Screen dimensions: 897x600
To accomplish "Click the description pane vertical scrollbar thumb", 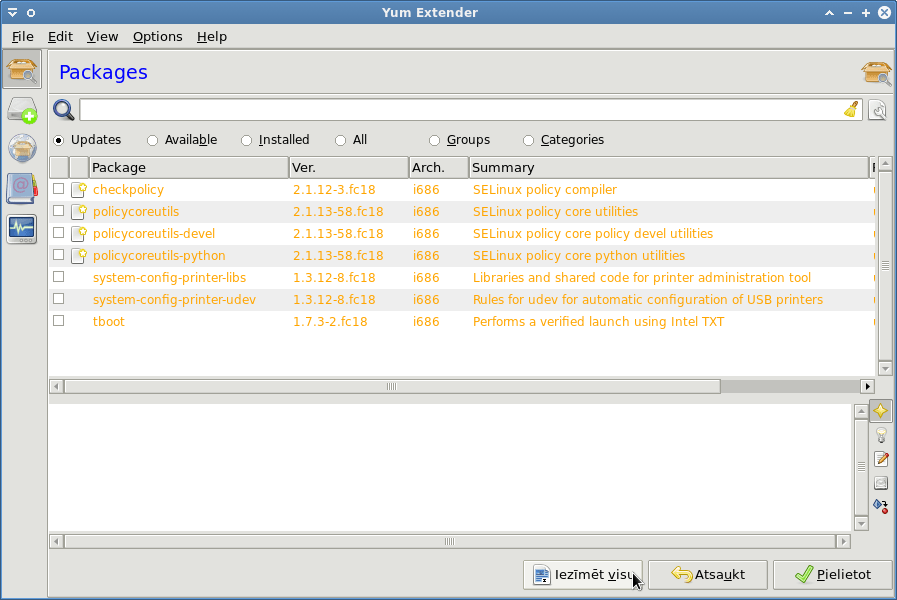I will (861, 467).
